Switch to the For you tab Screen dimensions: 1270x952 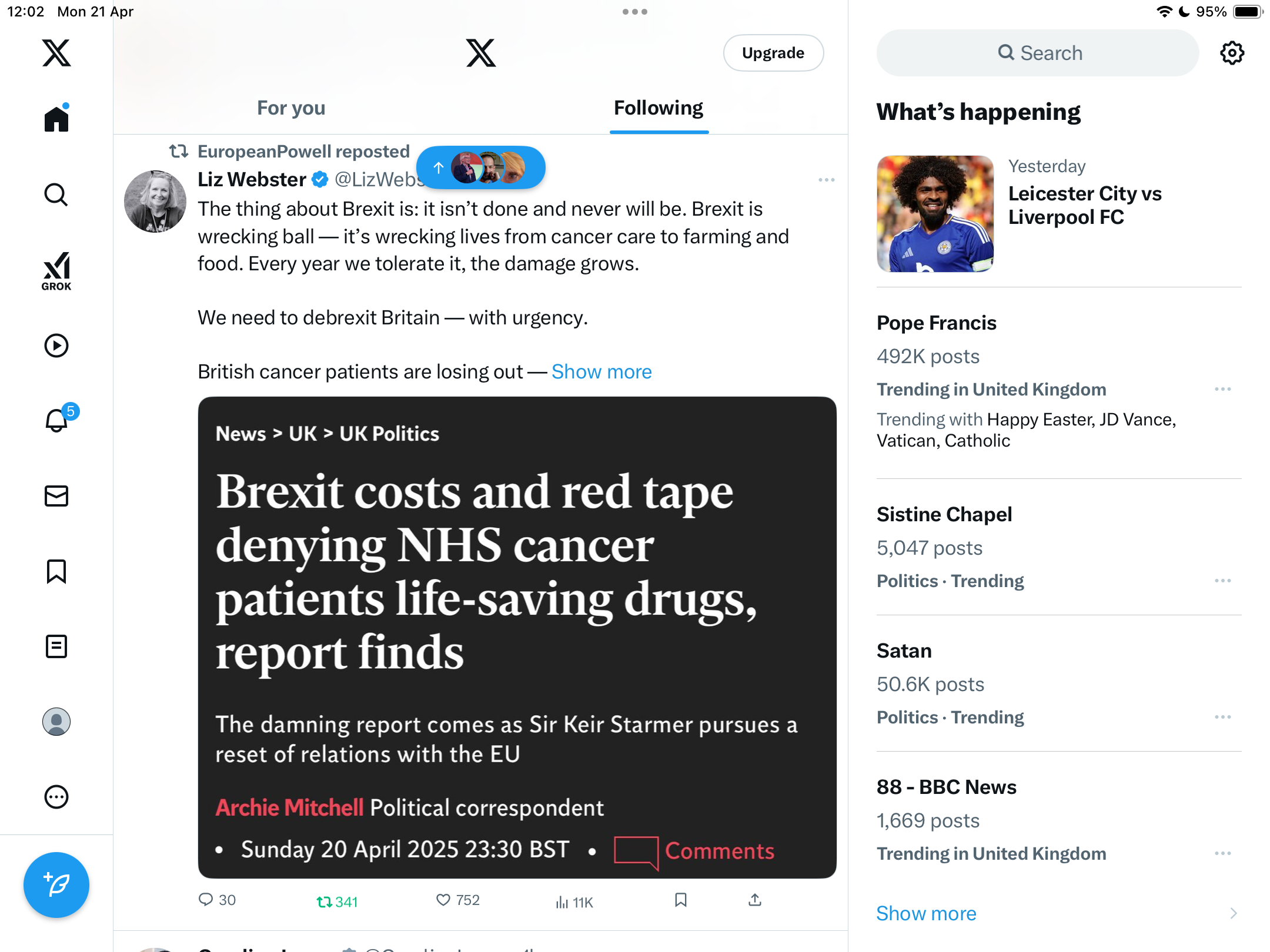pyautogui.click(x=291, y=108)
